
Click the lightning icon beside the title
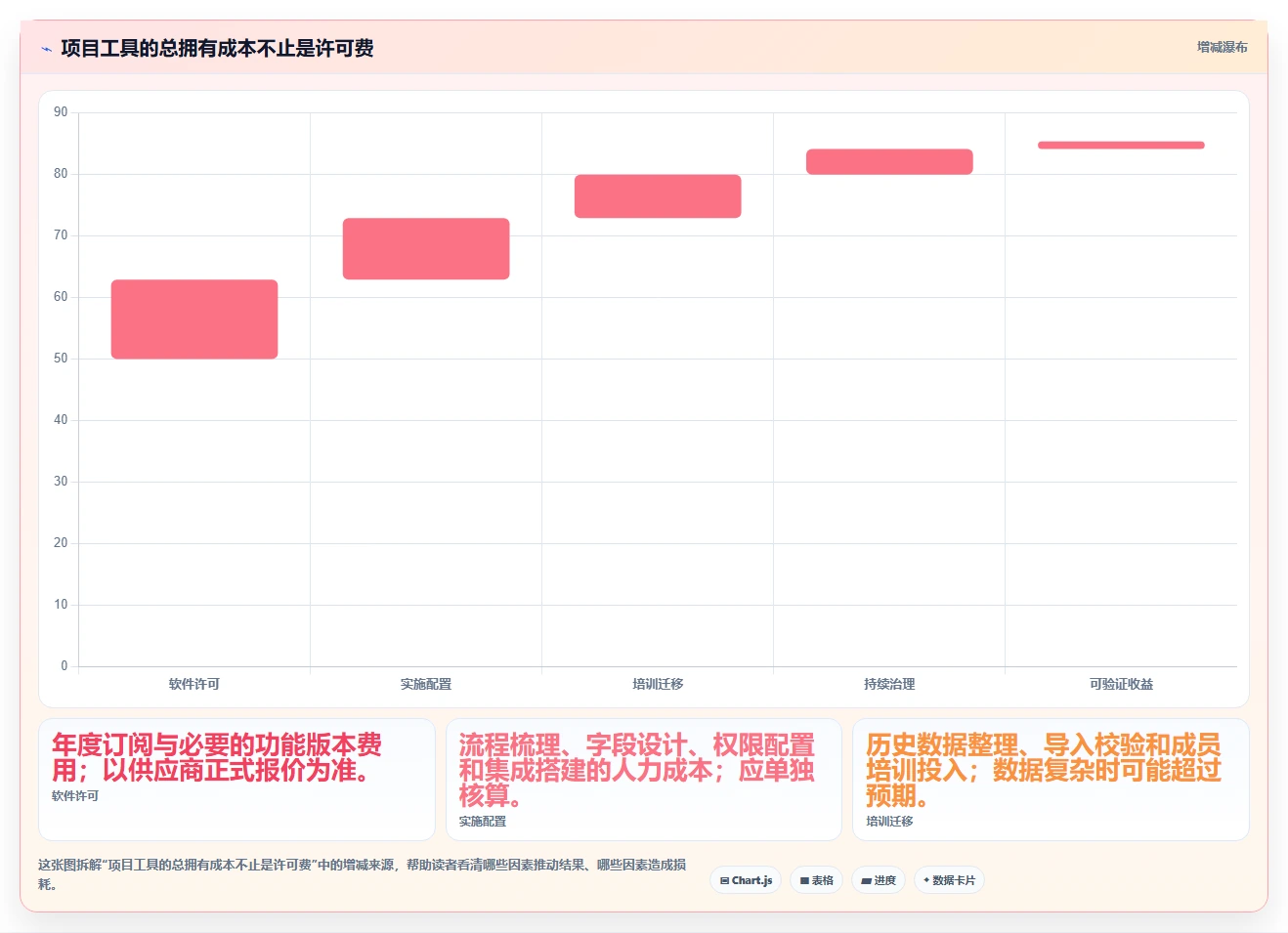(x=46, y=49)
